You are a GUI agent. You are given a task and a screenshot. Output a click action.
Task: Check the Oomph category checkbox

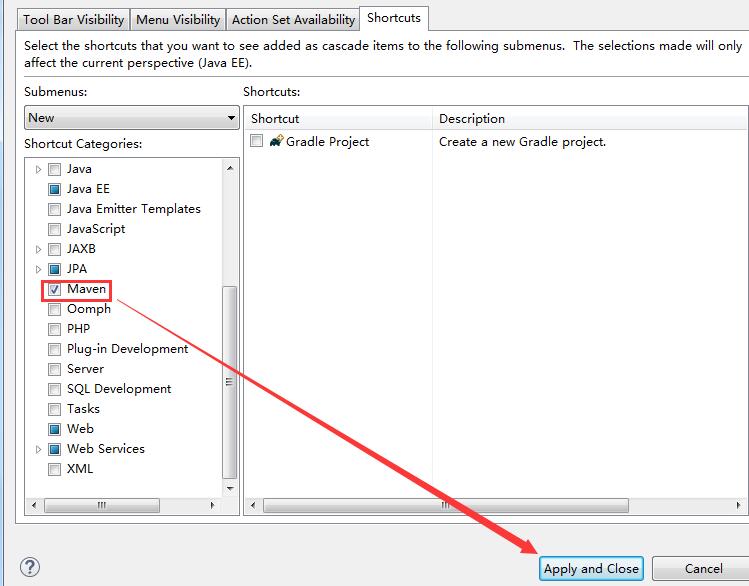pyautogui.click(x=54, y=309)
